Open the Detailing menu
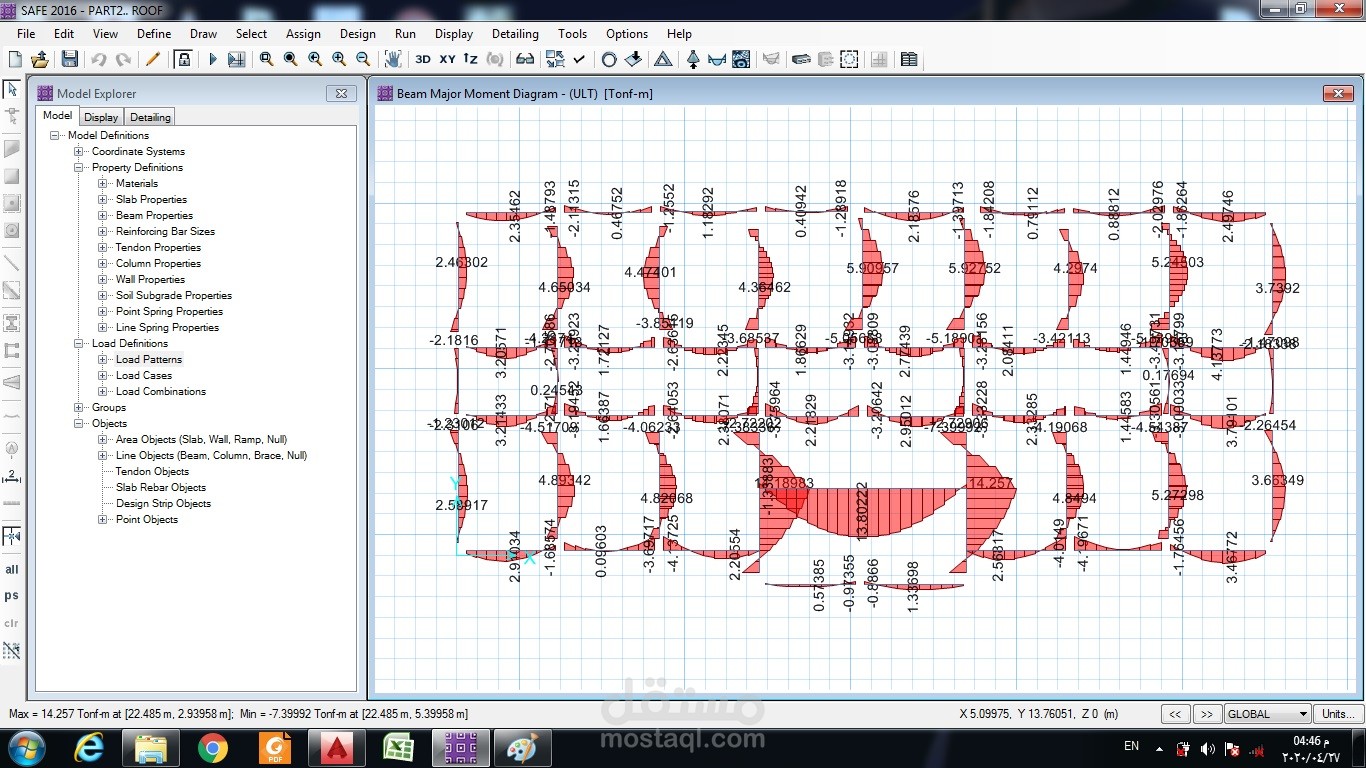Viewport: 1366px width, 768px height. [x=515, y=33]
